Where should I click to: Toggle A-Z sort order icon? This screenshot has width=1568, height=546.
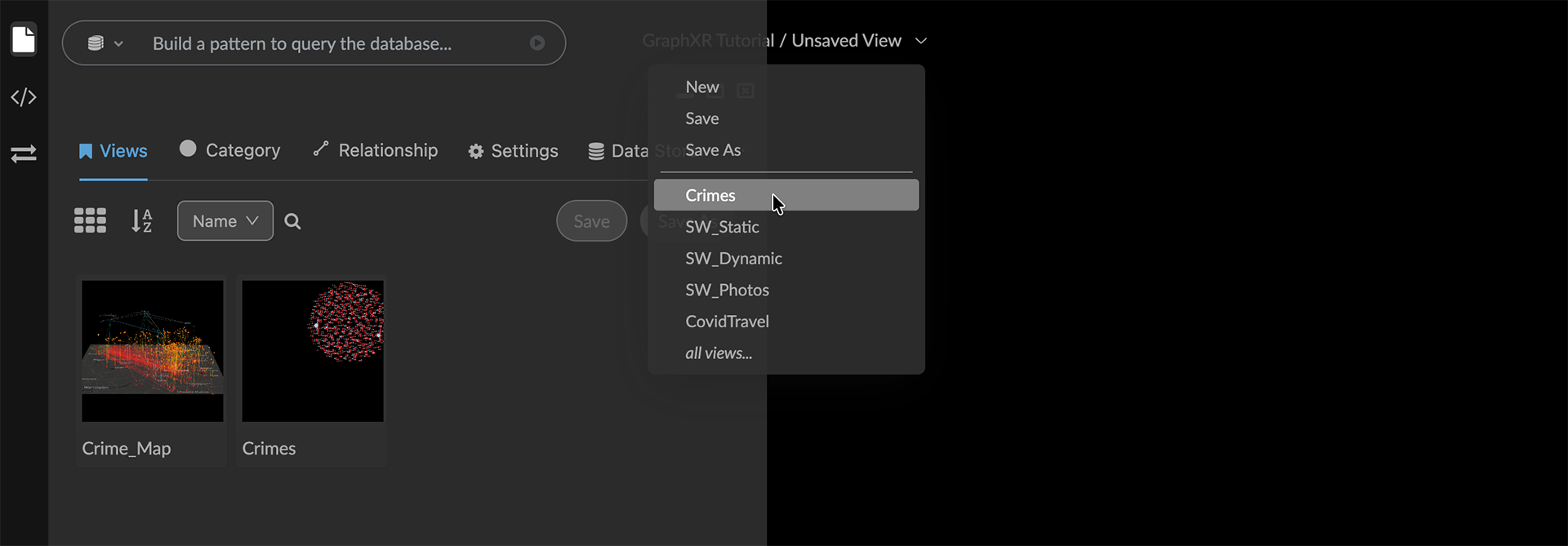pos(141,220)
